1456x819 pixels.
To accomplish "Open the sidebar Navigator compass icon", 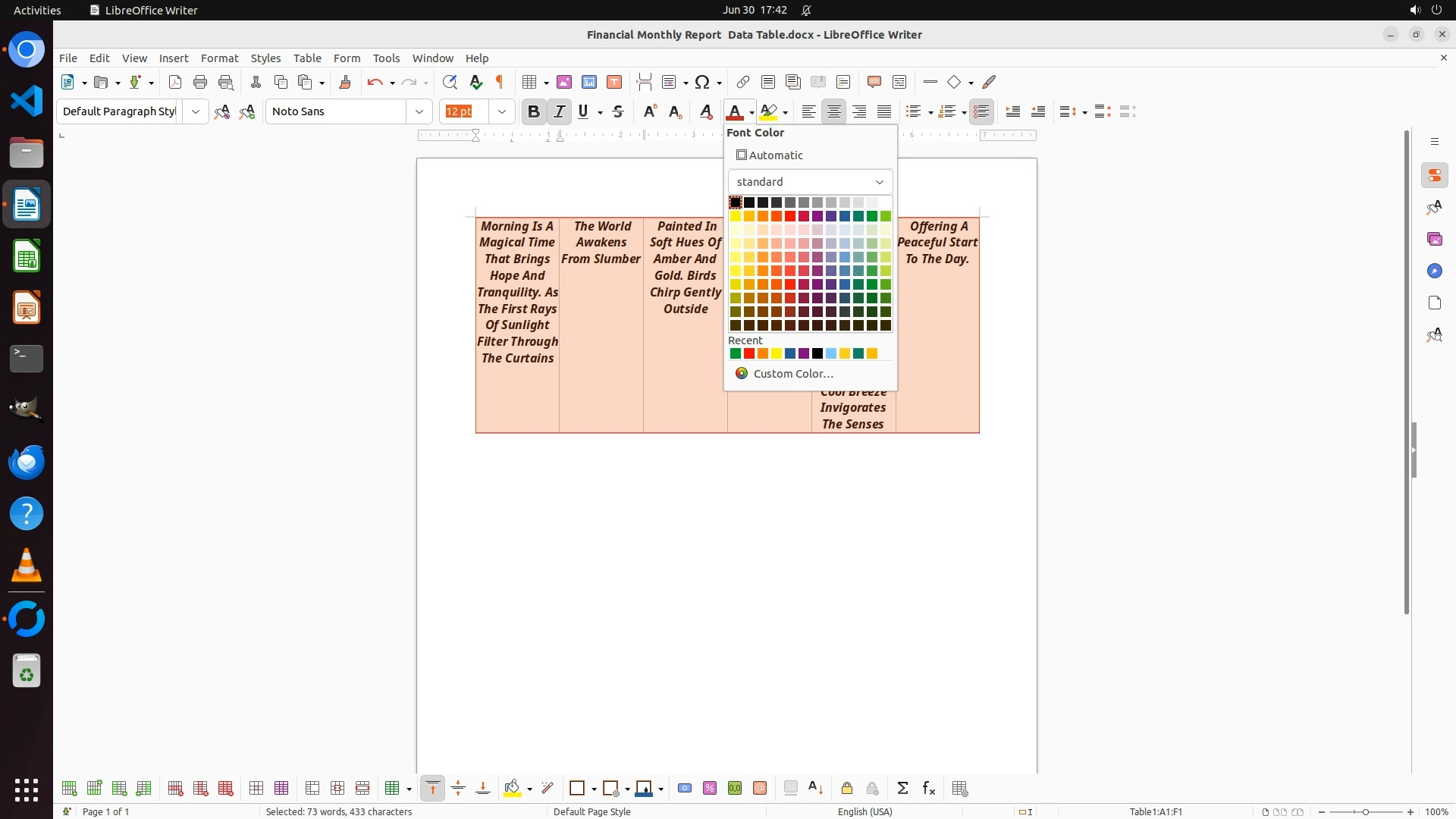I will point(1434,271).
